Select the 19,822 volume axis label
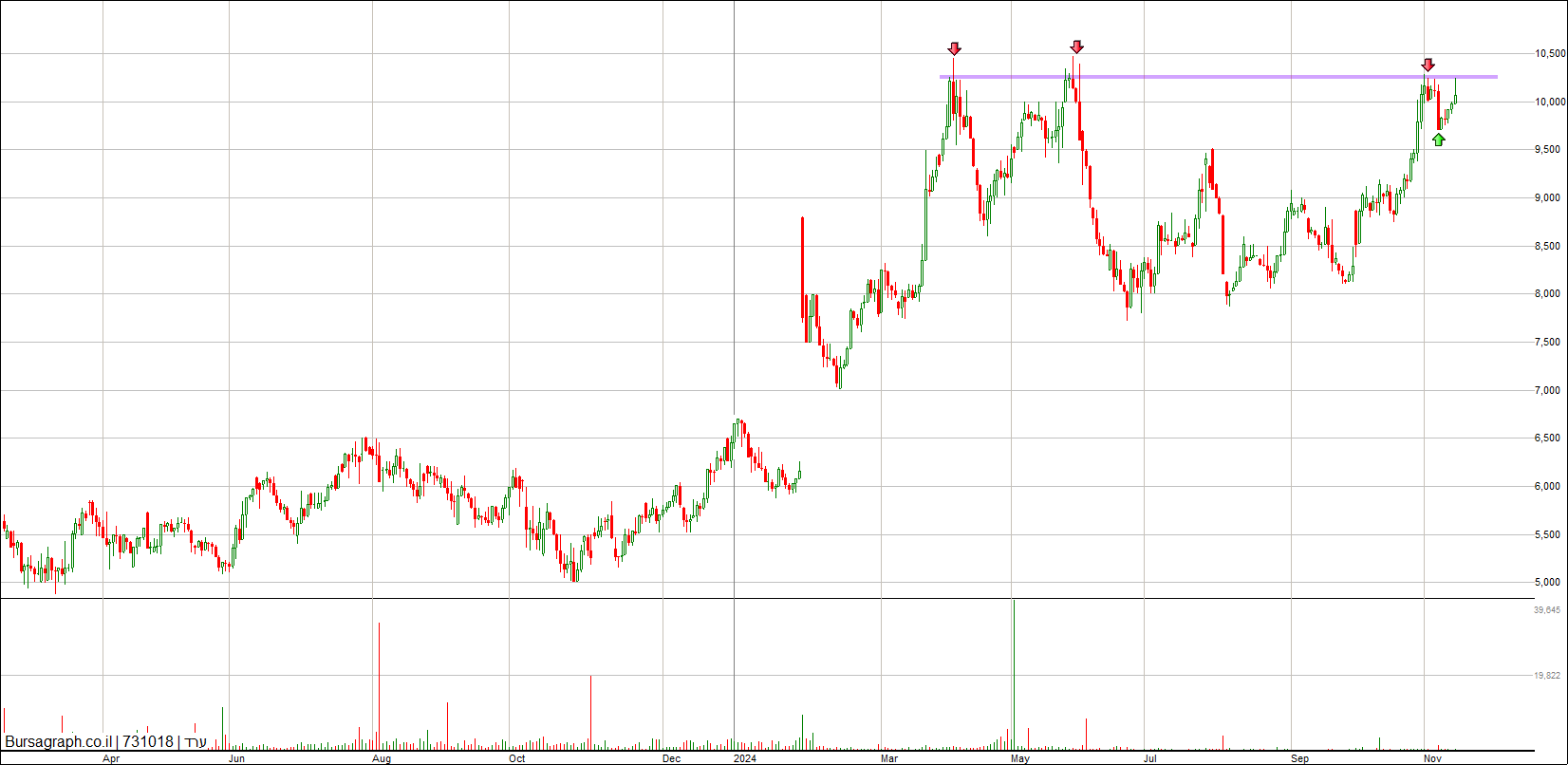 tap(1547, 676)
